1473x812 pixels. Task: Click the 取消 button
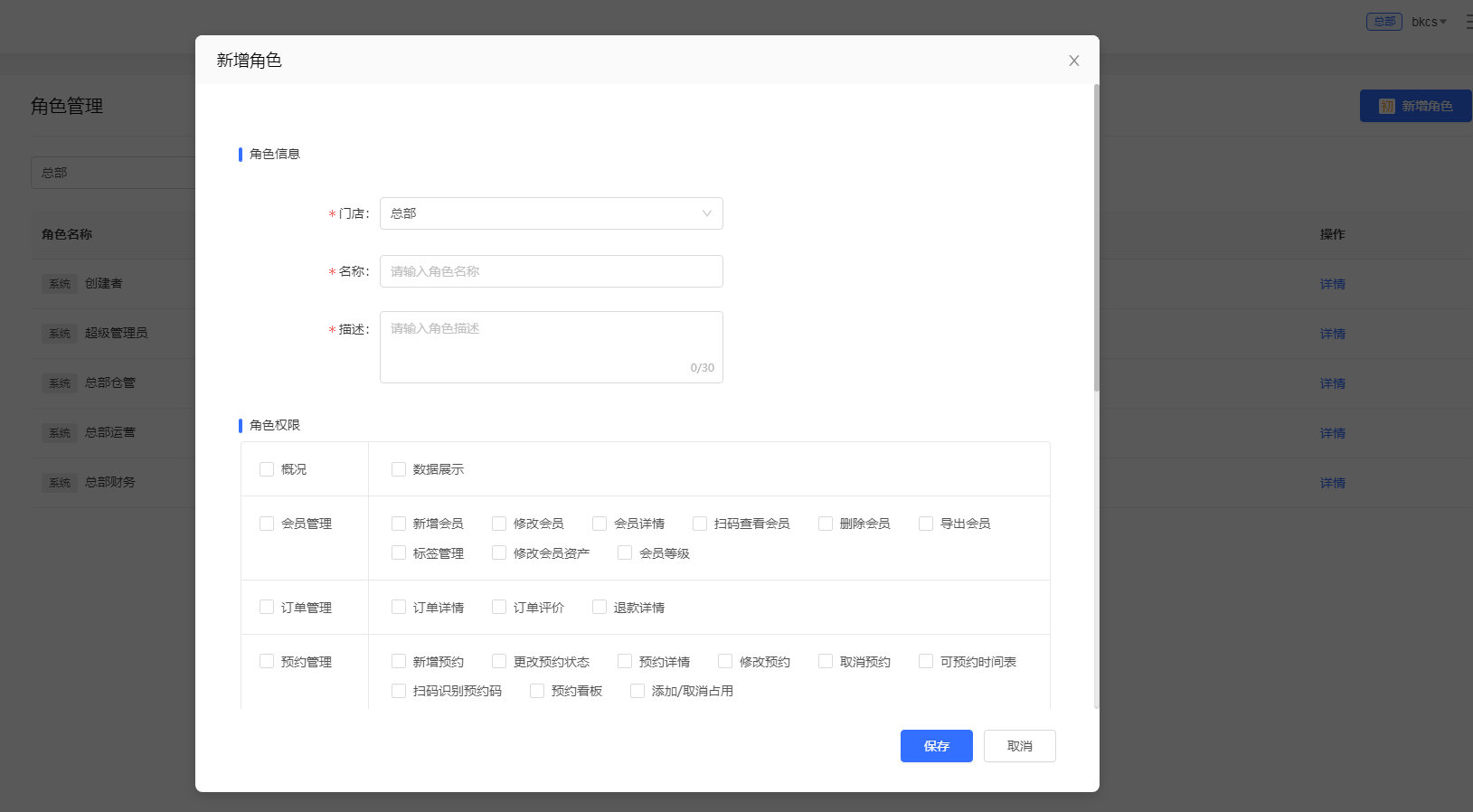click(x=1020, y=746)
